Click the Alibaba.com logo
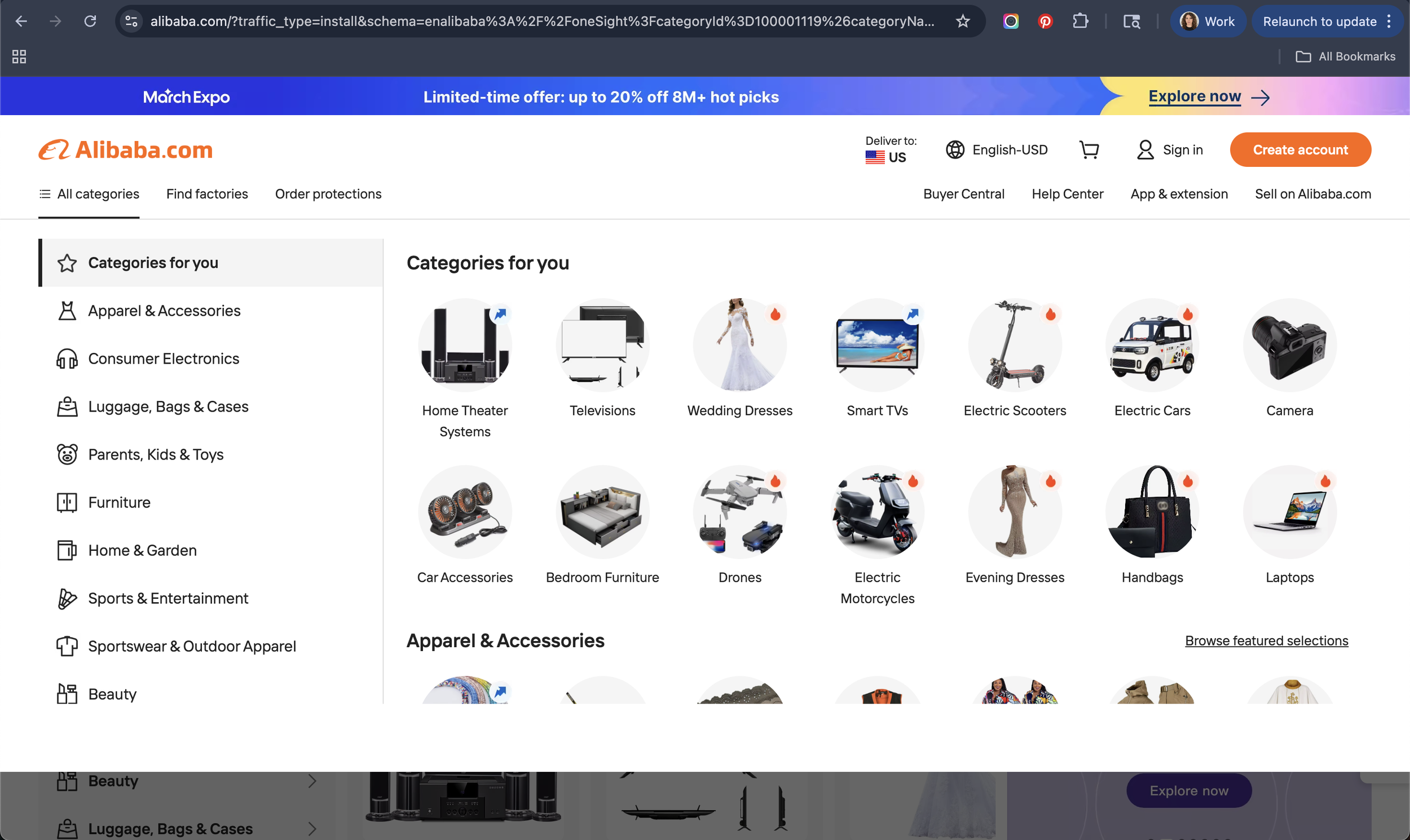Viewport: 1410px width, 840px height. (125, 149)
